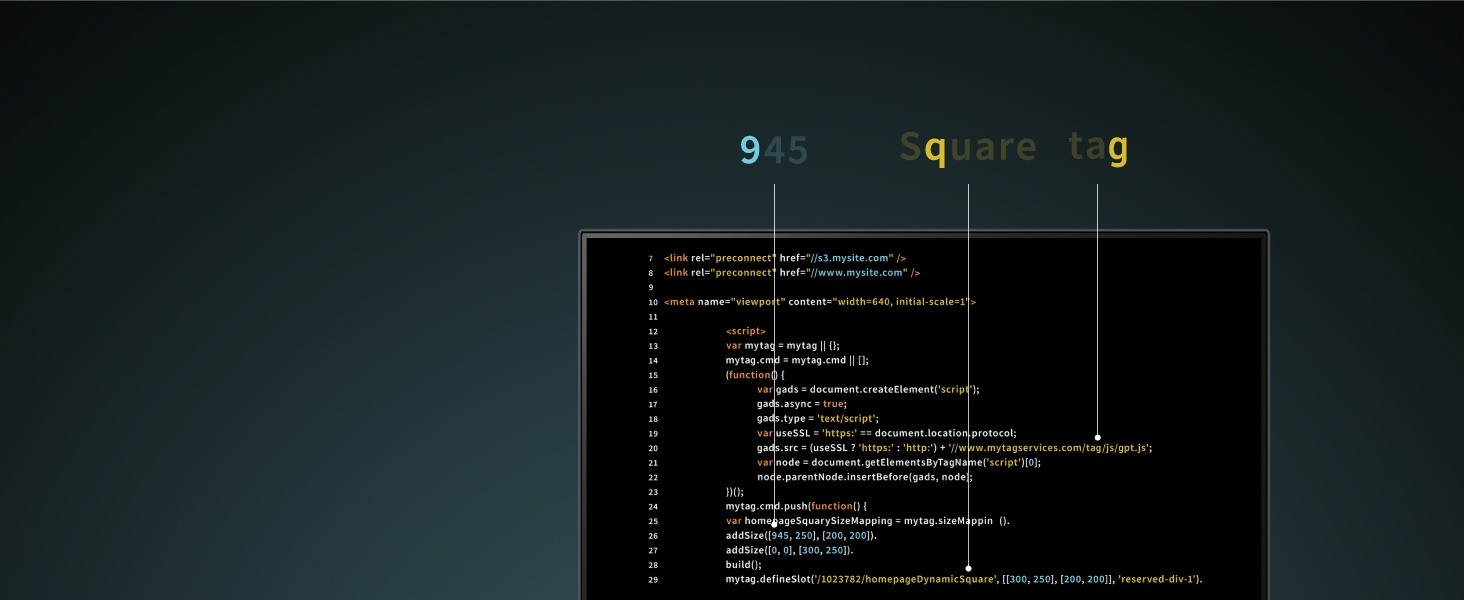
Task: Click line number 10 in the gutter
Action: (652, 302)
